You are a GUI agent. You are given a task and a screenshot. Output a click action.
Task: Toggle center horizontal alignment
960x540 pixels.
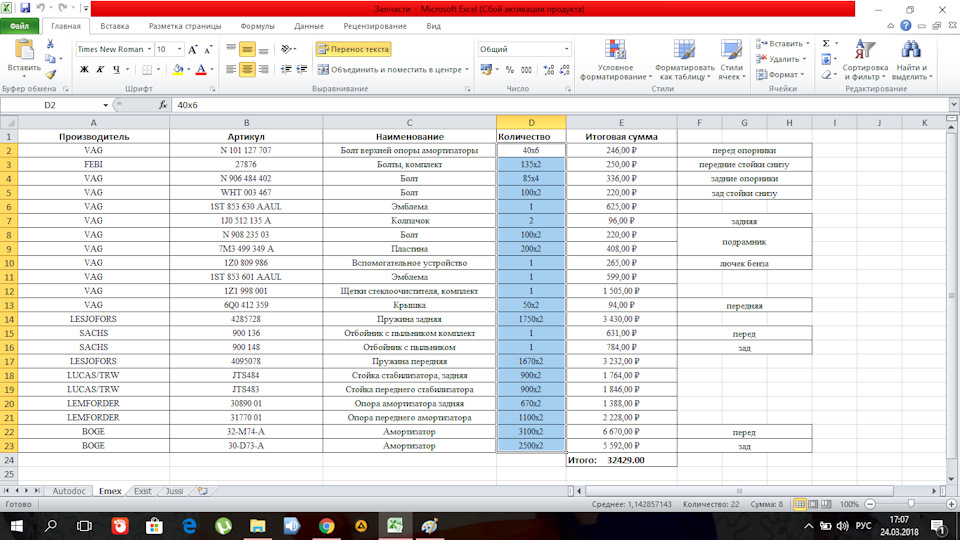[x=247, y=70]
